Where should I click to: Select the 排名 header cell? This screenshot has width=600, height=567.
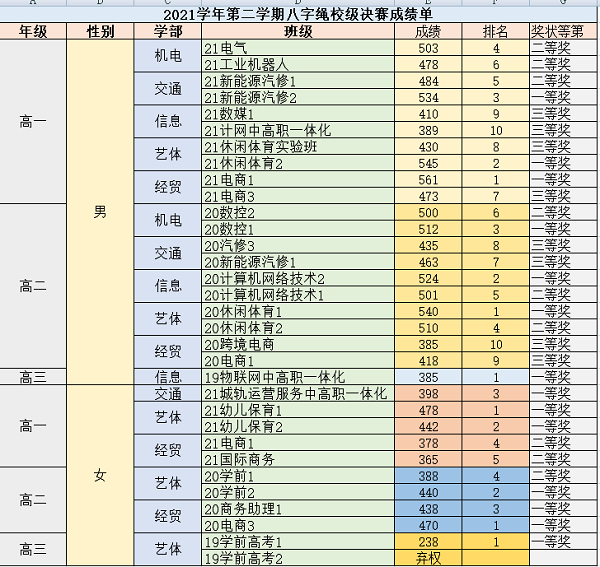(x=496, y=32)
